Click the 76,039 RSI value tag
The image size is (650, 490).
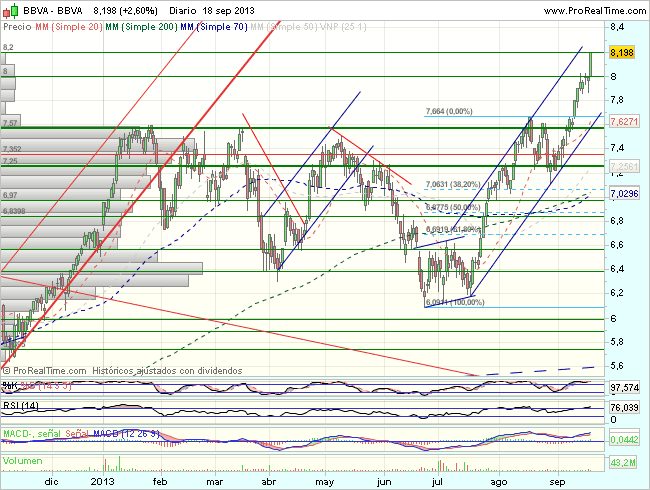[624, 408]
